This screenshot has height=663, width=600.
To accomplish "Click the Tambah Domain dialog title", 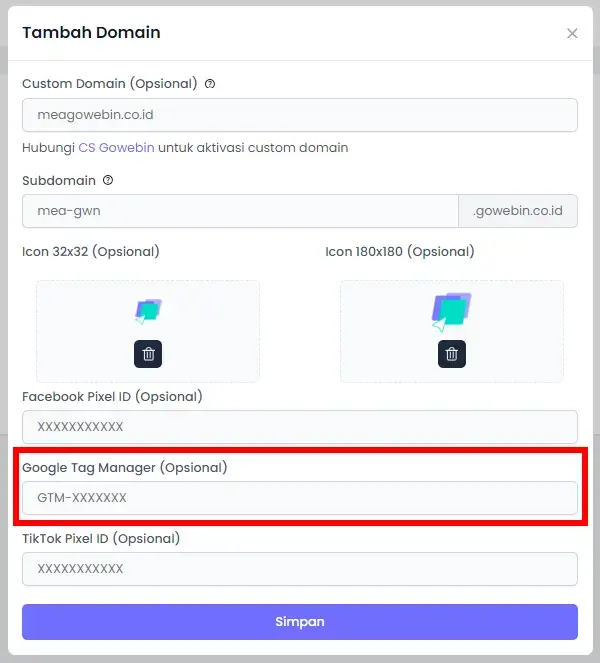I will (x=91, y=33).
